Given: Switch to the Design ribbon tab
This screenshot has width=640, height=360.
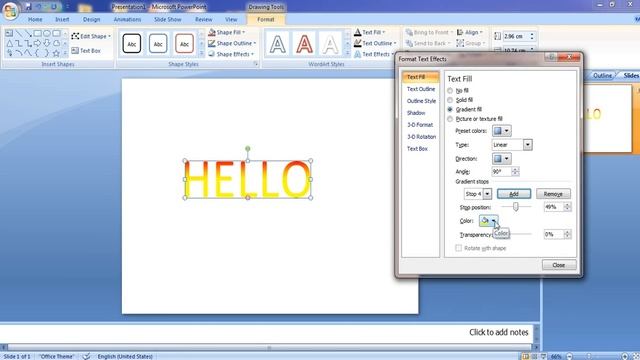Looking at the screenshot, I should (x=91, y=20).
